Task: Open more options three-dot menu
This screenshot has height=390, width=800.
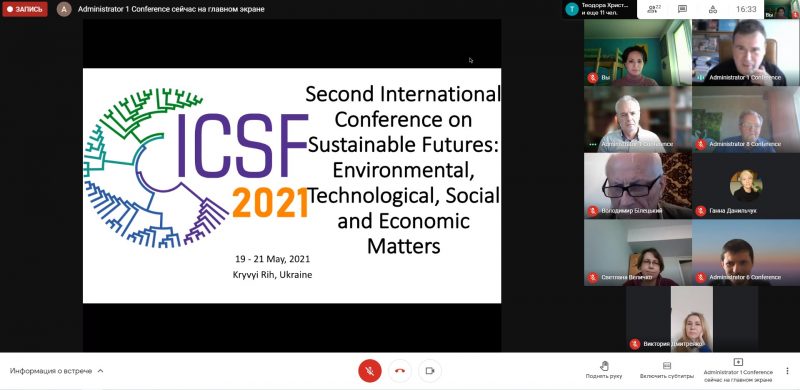Action: coord(787,371)
